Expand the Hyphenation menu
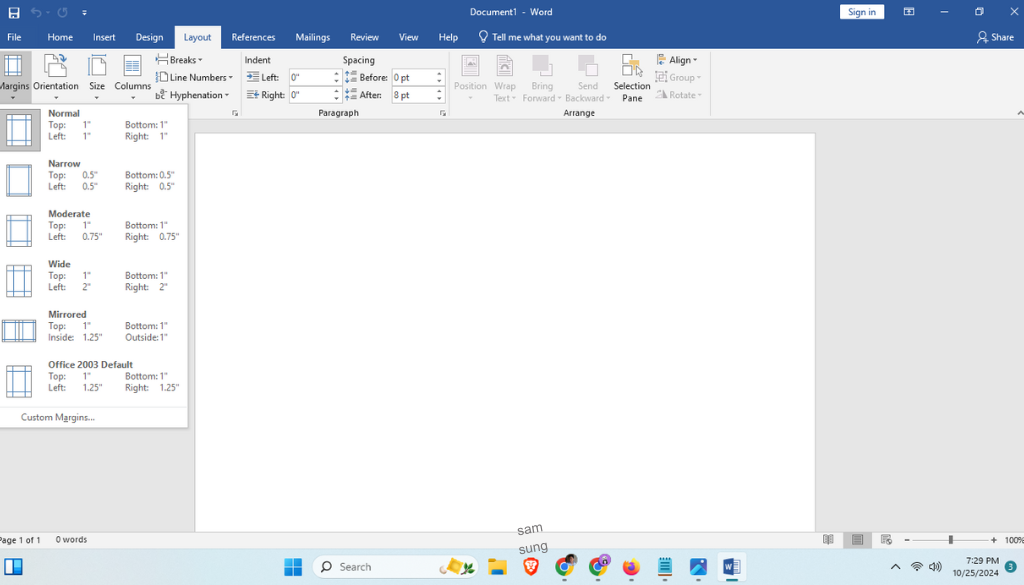 pos(193,95)
